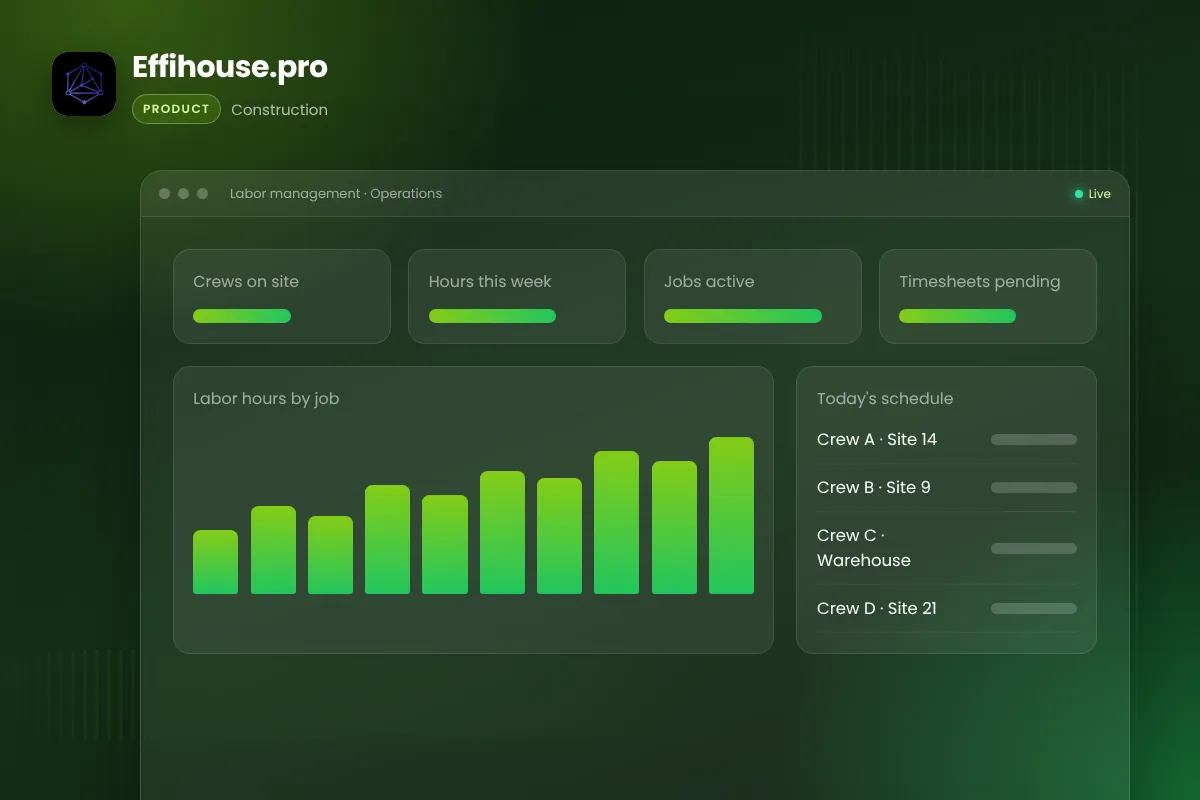Select the Crew B · Site 9 row
The image size is (1200, 800).
[947, 488]
